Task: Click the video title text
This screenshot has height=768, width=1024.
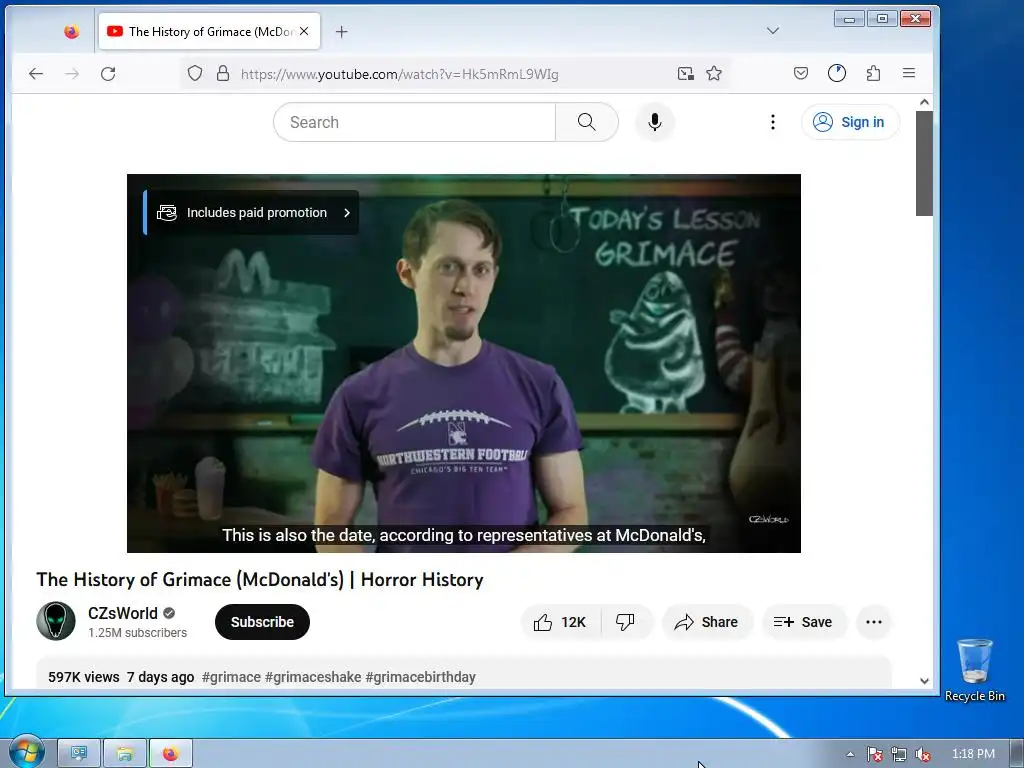Action: point(260,580)
